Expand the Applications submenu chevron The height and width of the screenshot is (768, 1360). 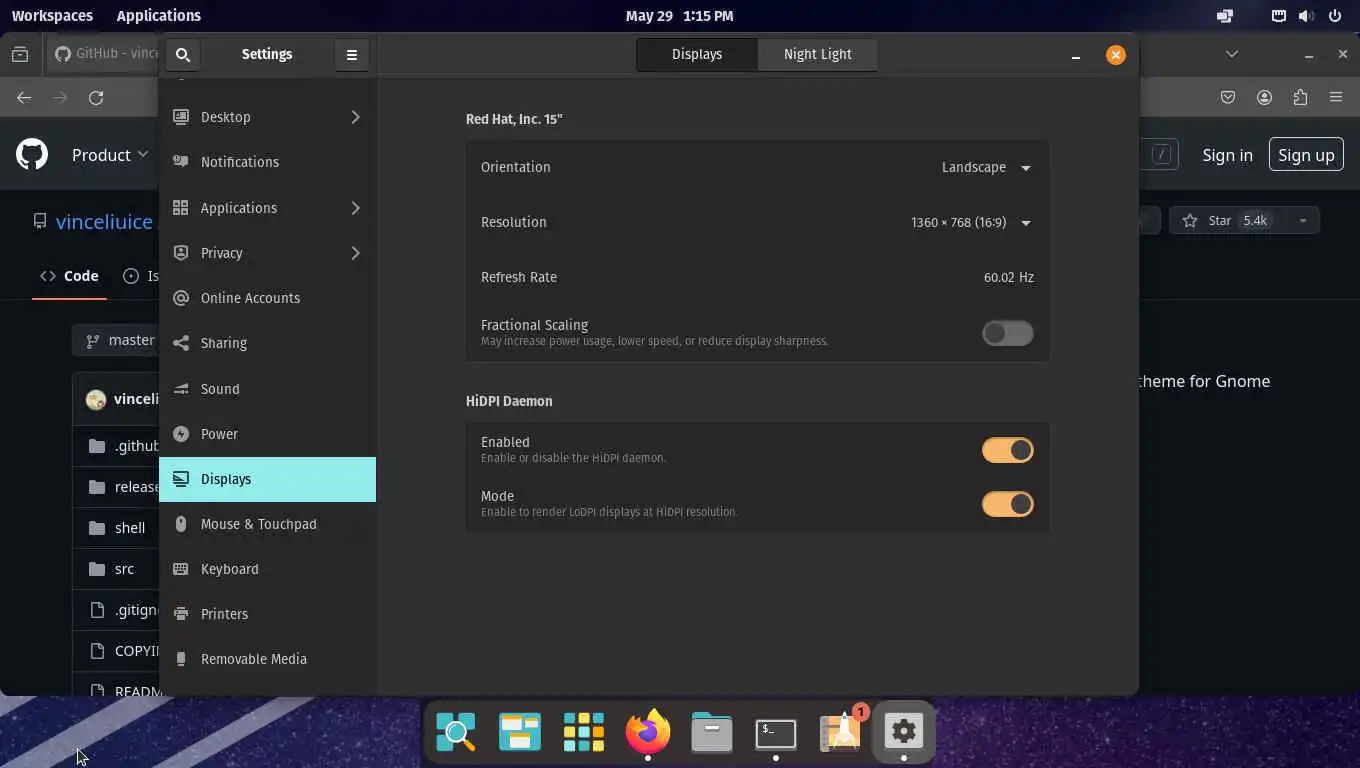click(x=355, y=208)
